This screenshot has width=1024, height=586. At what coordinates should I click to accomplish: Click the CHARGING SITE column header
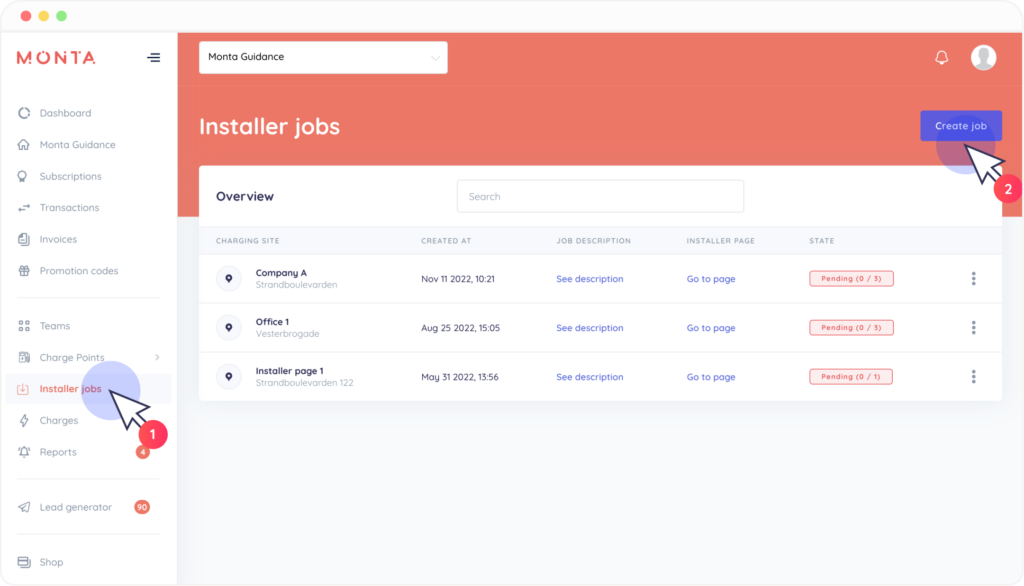[x=248, y=240]
